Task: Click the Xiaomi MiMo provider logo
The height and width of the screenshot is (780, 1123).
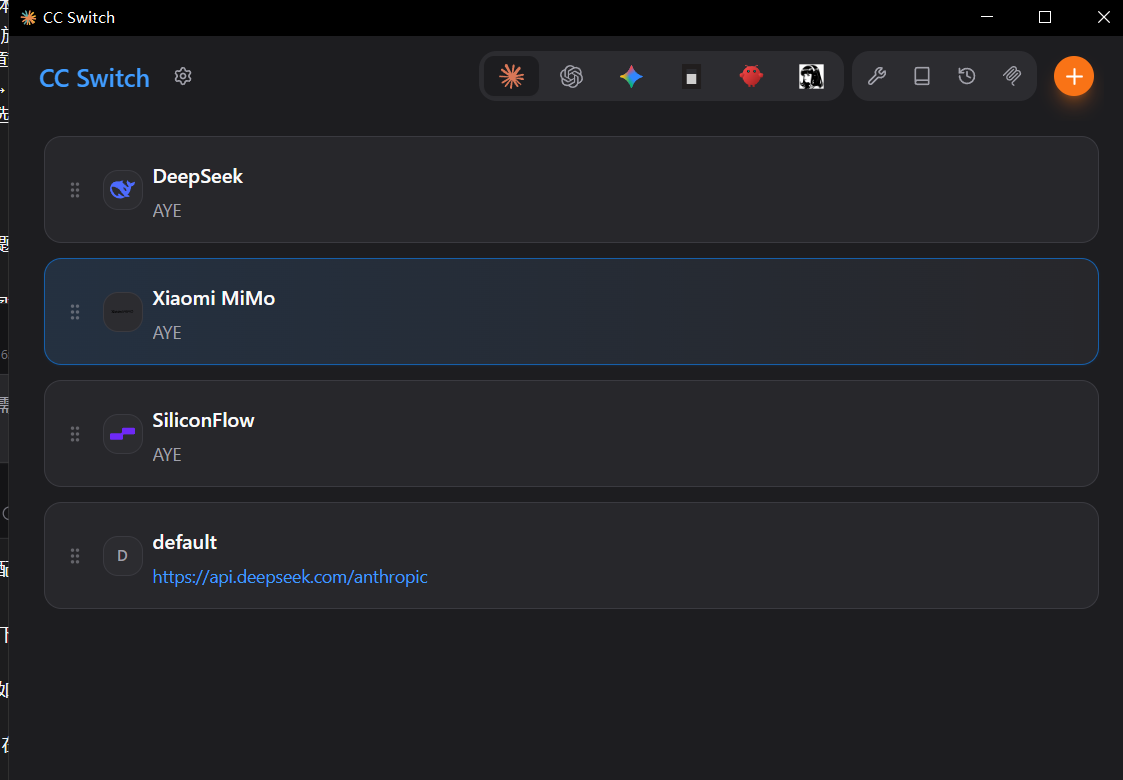Action: [122, 312]
